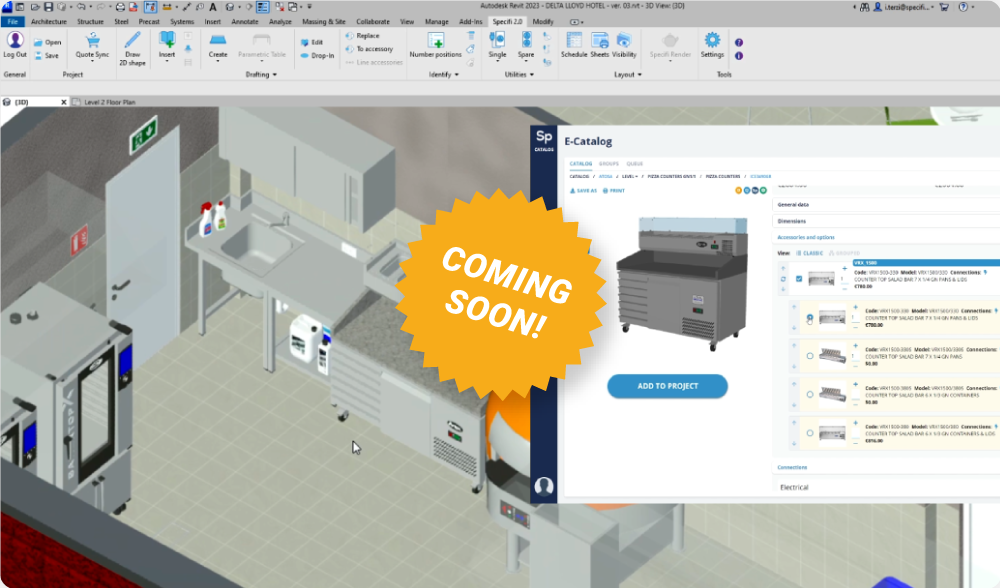Open the Layout panel dropdown

click(x=628, y=75)
